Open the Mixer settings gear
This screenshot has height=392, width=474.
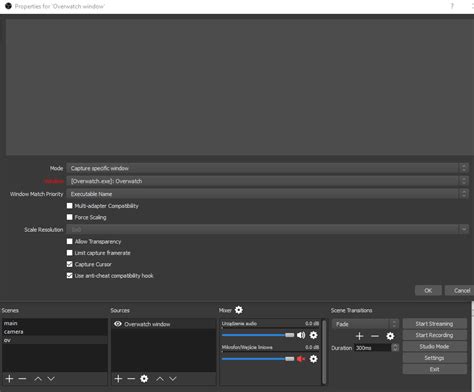tap(239, 310)
